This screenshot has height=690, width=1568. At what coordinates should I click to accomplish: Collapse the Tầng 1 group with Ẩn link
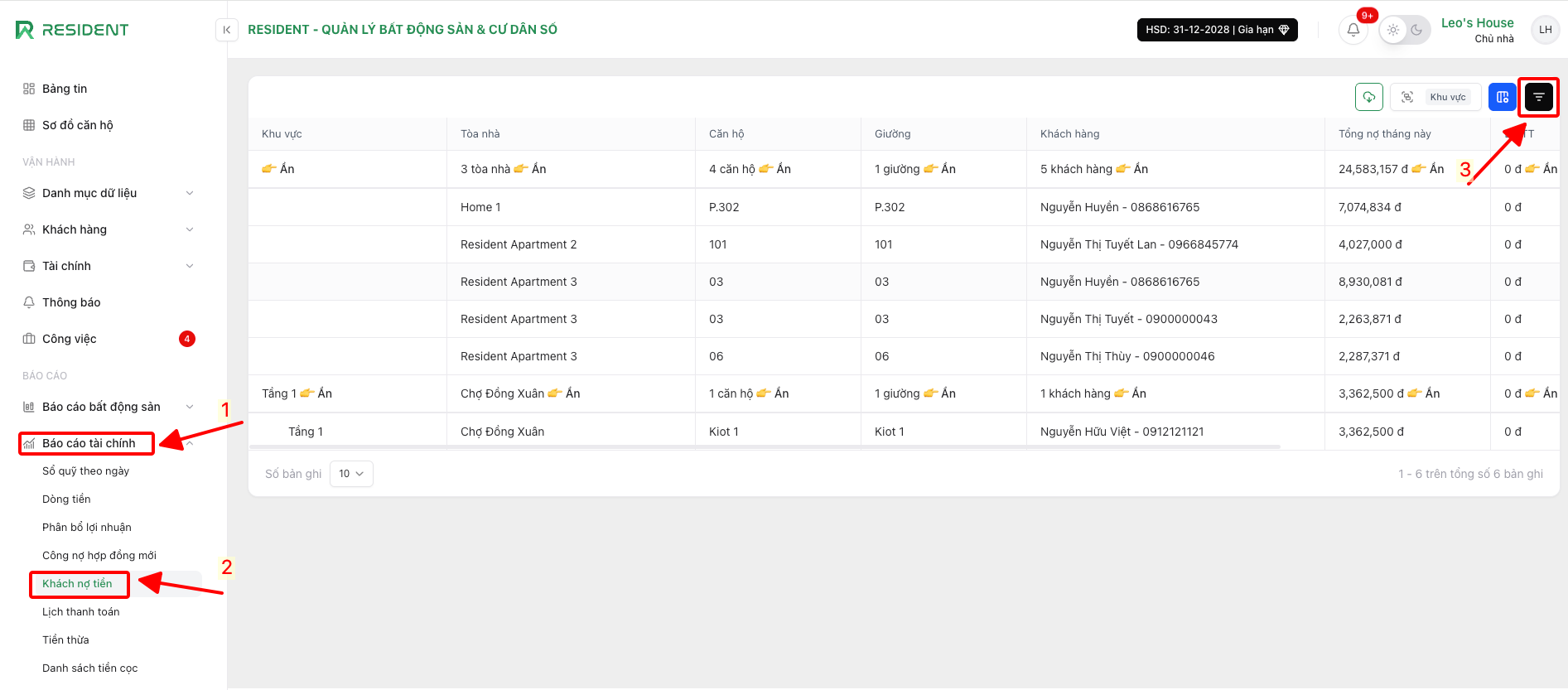[316, 393]
